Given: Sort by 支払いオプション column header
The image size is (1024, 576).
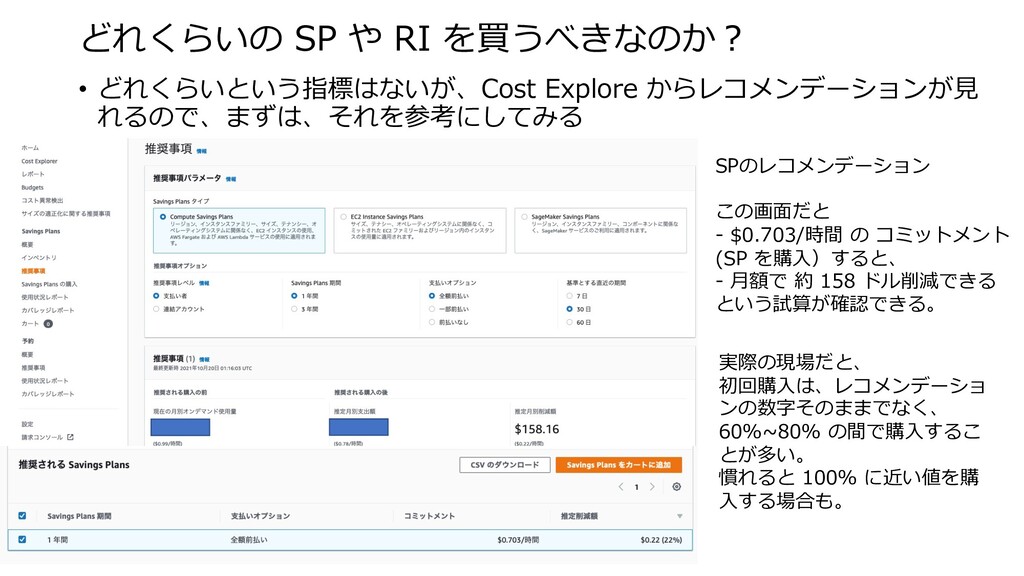Looking at the screenshot, I should point(260,516).
